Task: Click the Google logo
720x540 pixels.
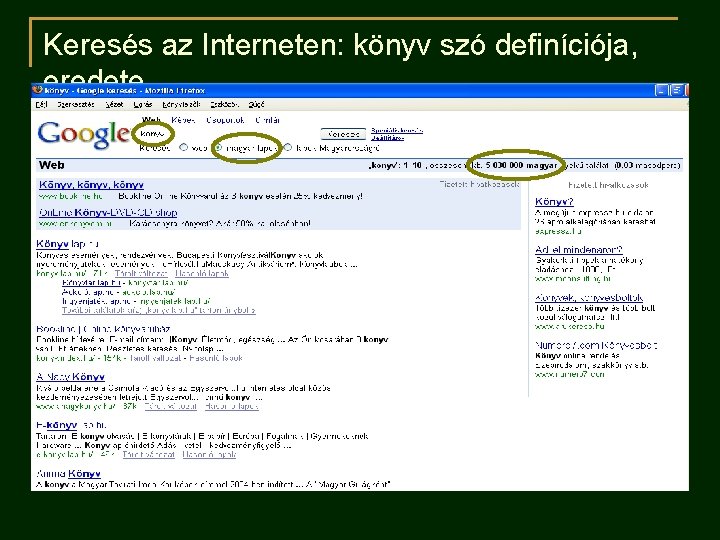Action: tap(84, 135)
